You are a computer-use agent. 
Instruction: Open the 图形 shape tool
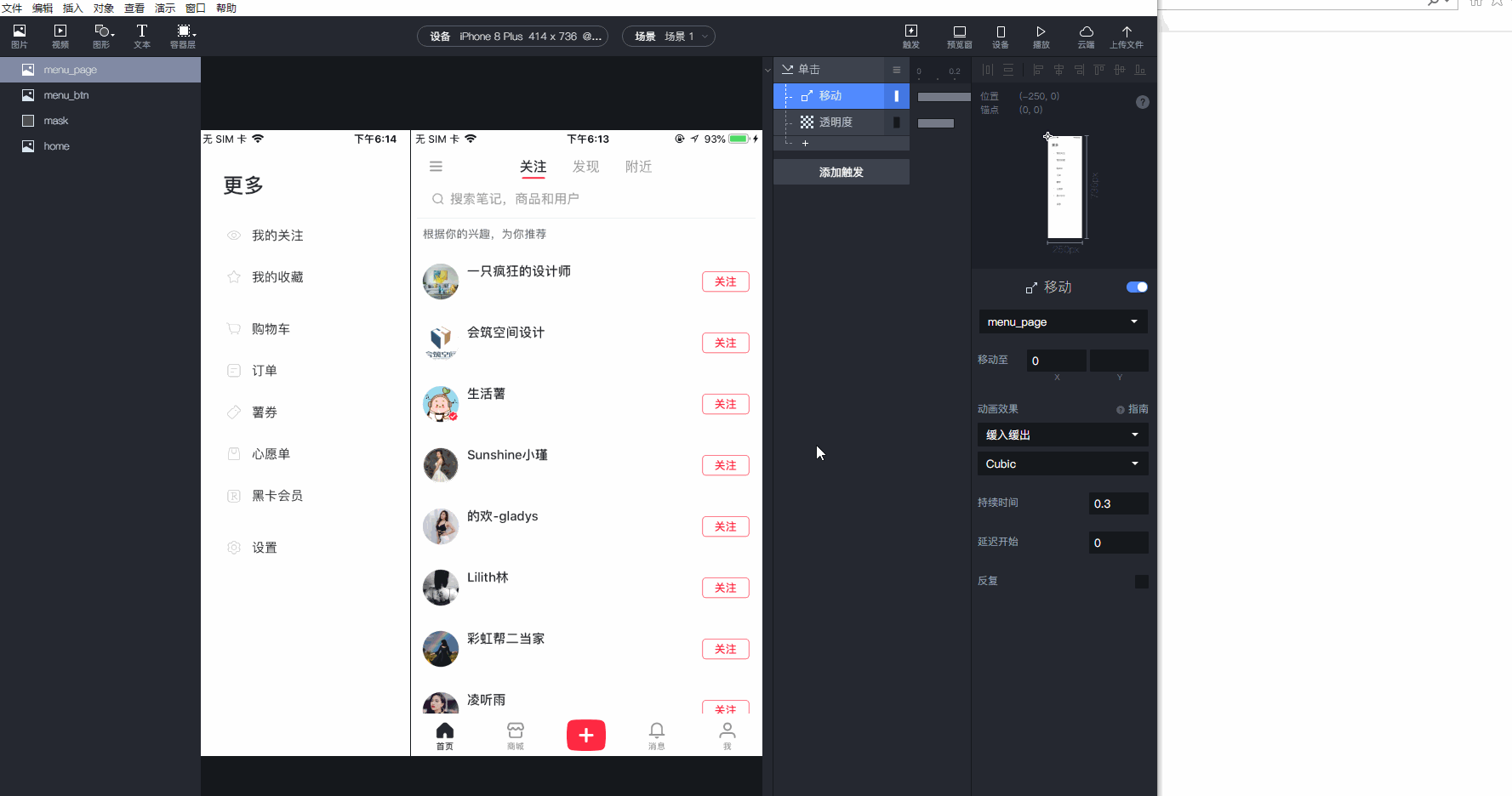pyautogui.click(x=102, y=36)
